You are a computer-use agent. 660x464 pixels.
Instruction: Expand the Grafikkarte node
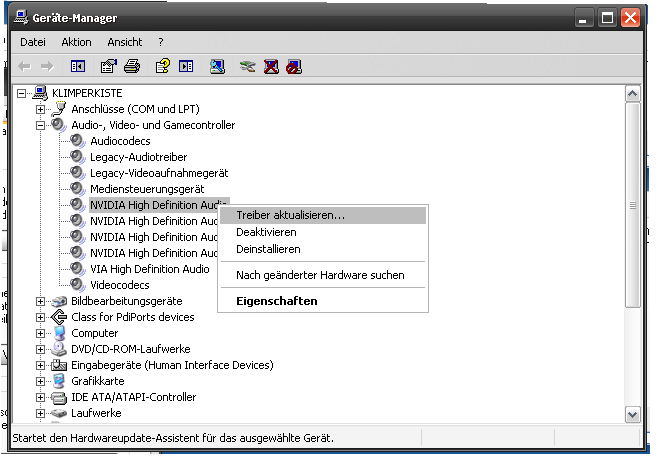40,381
